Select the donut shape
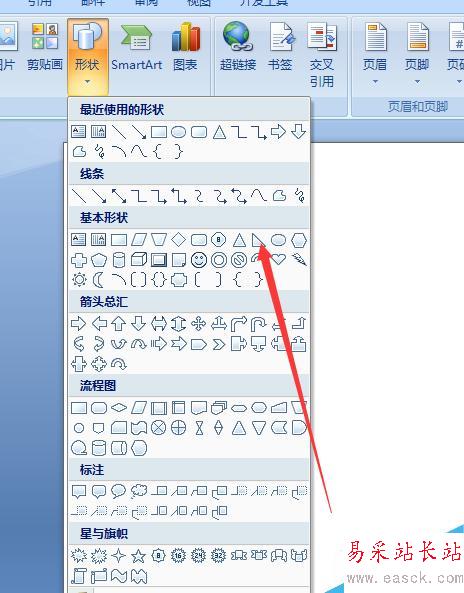This screenshot has height=593, width=464. (x=219, y=260)
